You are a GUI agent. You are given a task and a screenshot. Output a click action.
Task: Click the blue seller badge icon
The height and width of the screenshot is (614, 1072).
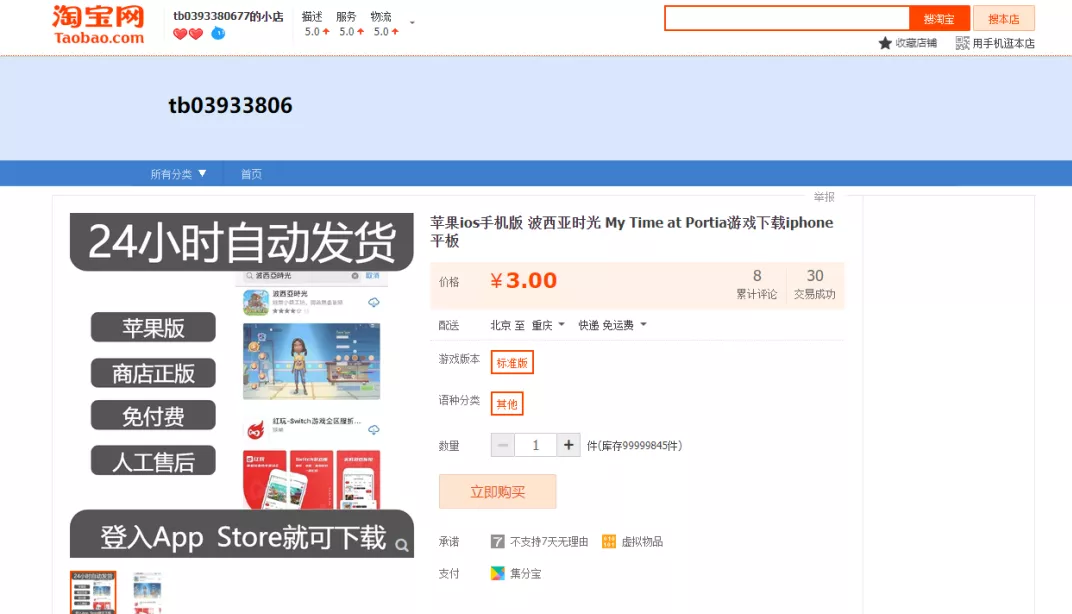coord(218,33)
